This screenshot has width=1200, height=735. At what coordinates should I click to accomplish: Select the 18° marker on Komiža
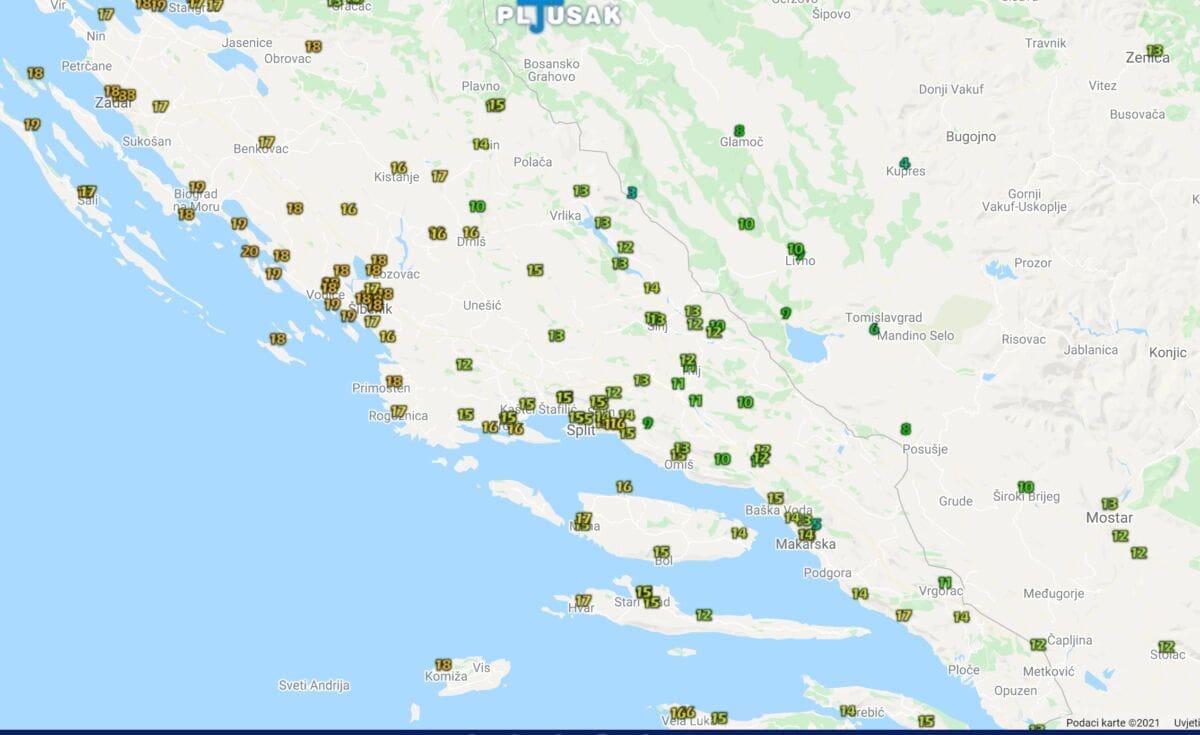443,664
